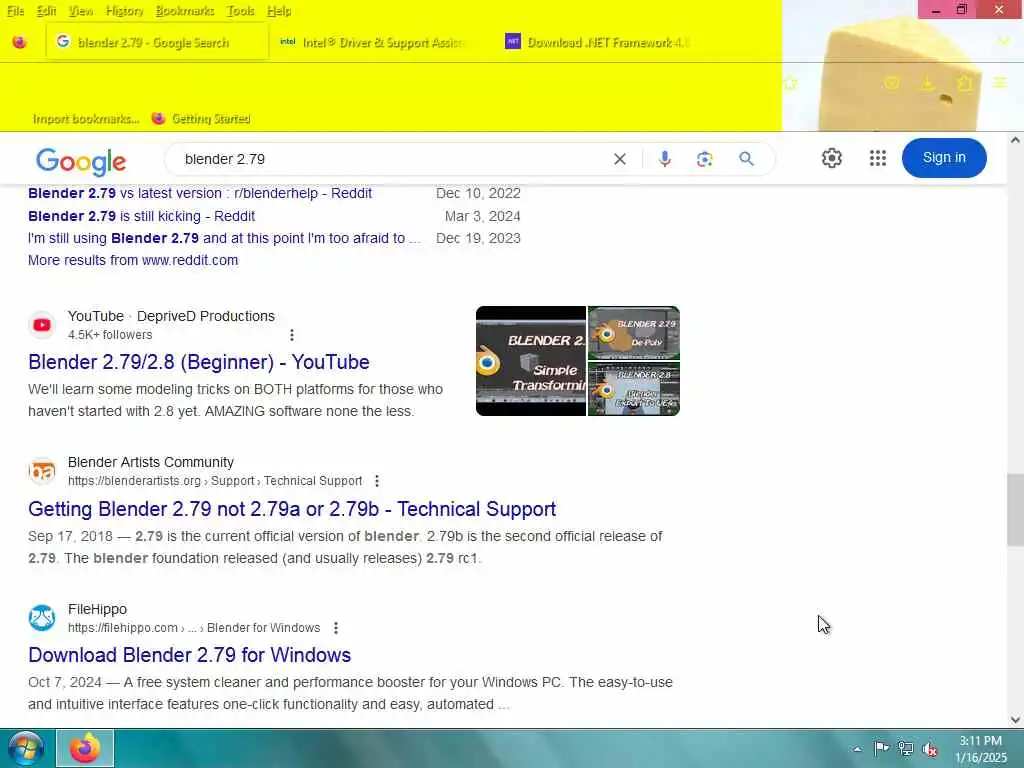Screen dimensions: 1024x768
Task: Open Firefox View icon left of tabs
Action: coord(20,42)
